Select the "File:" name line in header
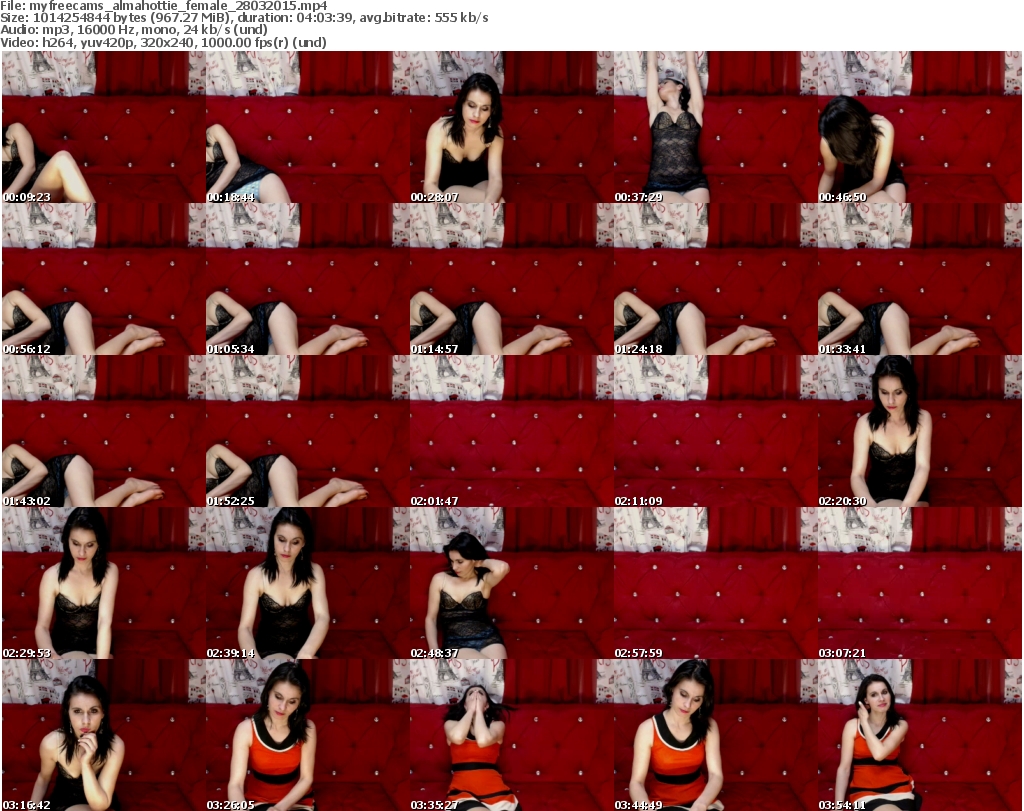Viewport: 1024px width, 811px height. [164, 6]
